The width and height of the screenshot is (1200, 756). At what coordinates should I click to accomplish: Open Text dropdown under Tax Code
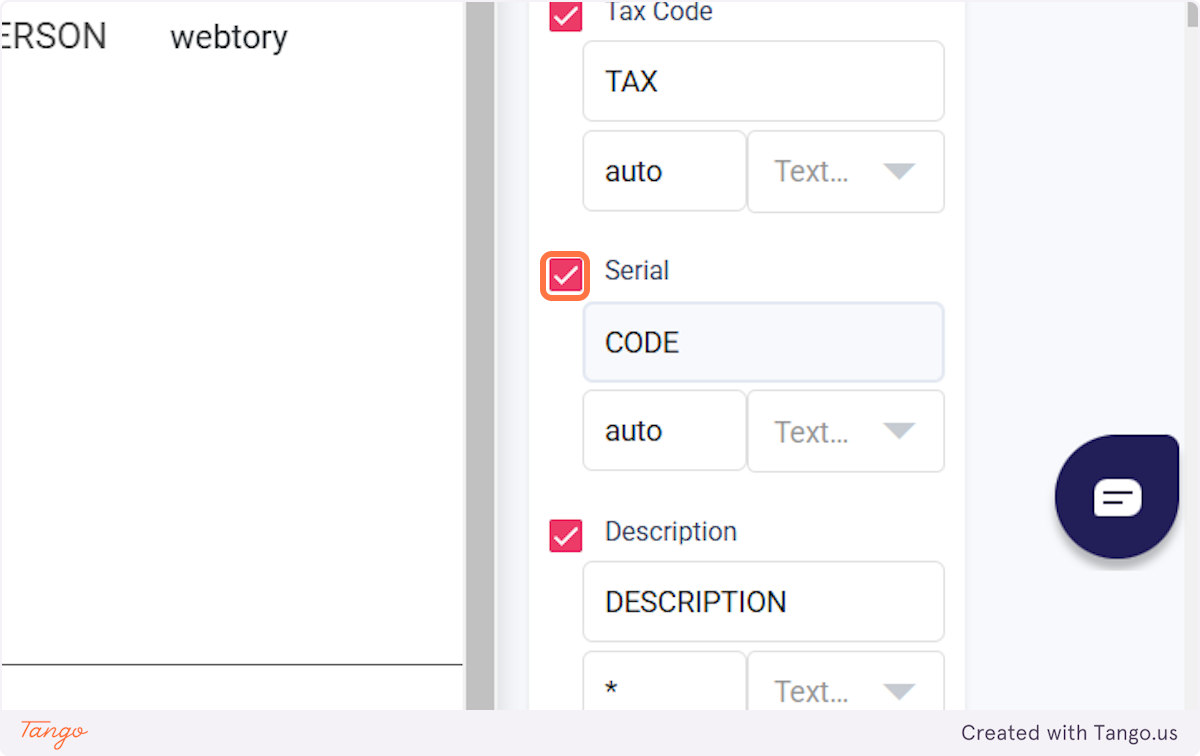tap(846, 171)
